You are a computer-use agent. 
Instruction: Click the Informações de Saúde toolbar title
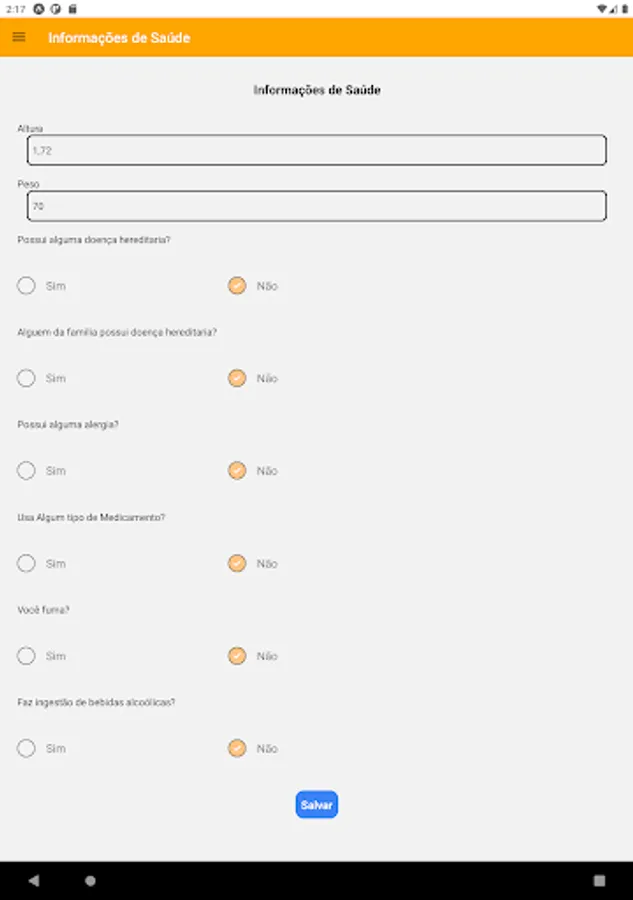coord(119,38)
